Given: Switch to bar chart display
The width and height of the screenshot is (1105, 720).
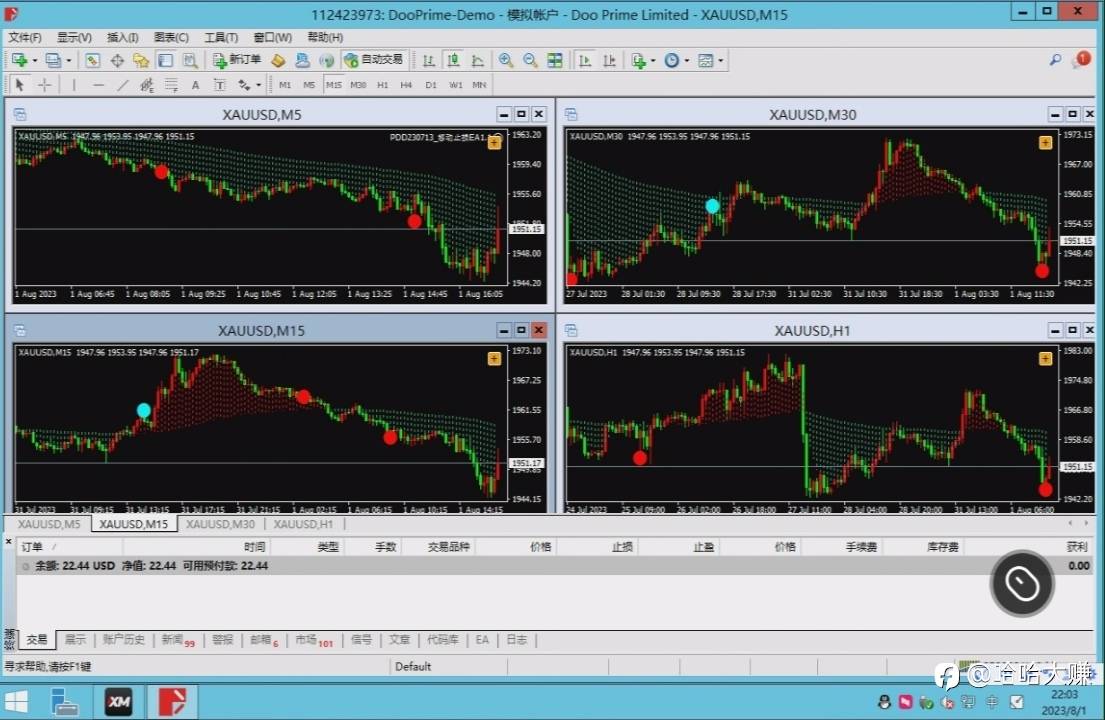Looking at the screenshot, I should tap(428, 61).
